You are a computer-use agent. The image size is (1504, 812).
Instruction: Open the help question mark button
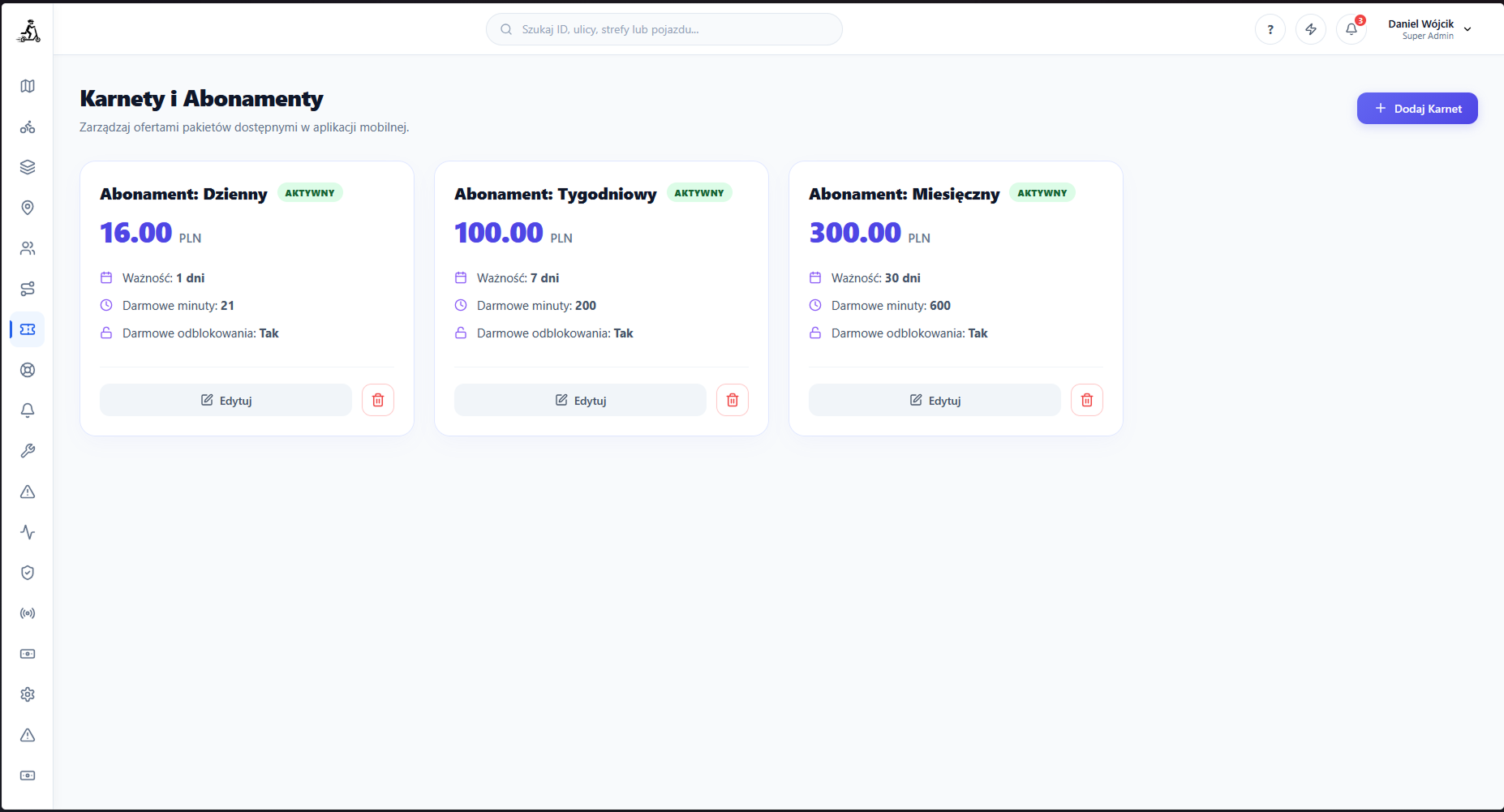click(x=1270, y=29)
